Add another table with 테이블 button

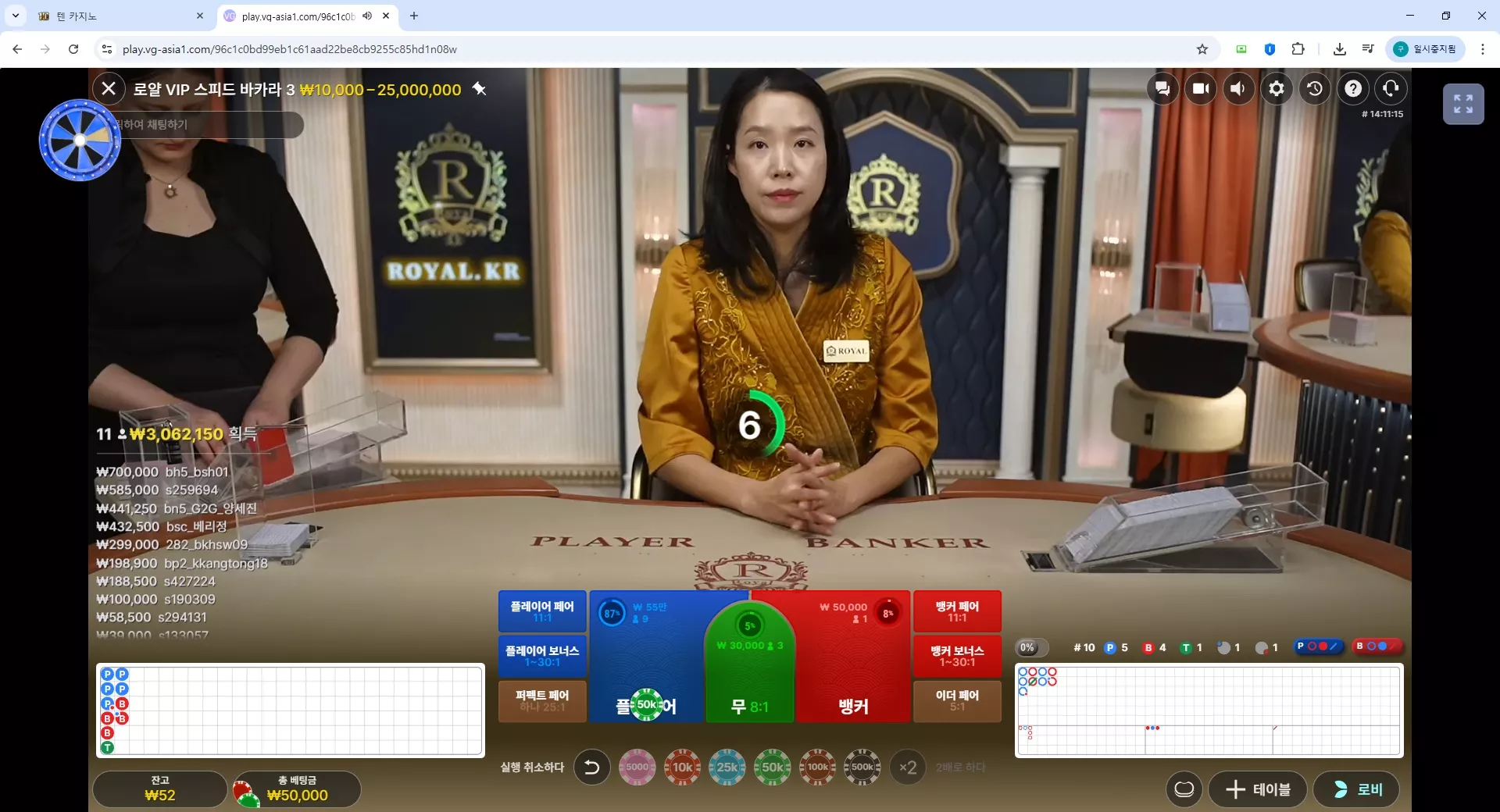click(x=1259, y=789)
